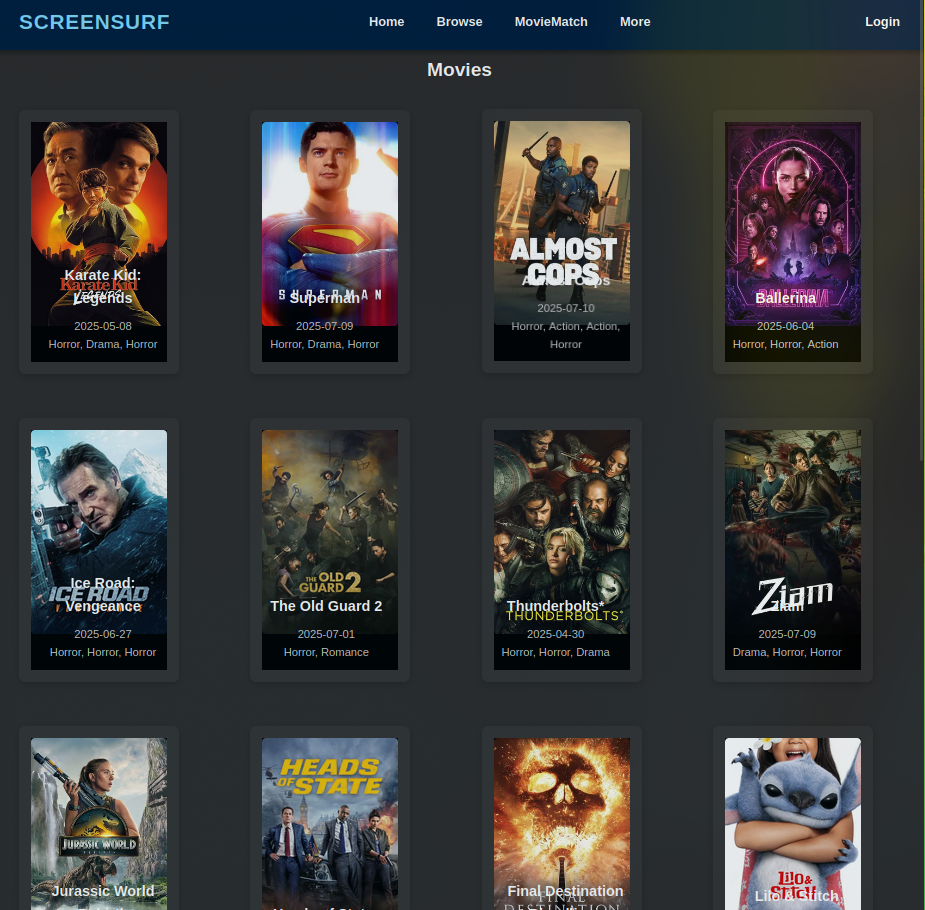This screenshot has width=925, height=910.
Task: Click Ziam's release date 2025-07-09
Action: [x=787, y=634]
